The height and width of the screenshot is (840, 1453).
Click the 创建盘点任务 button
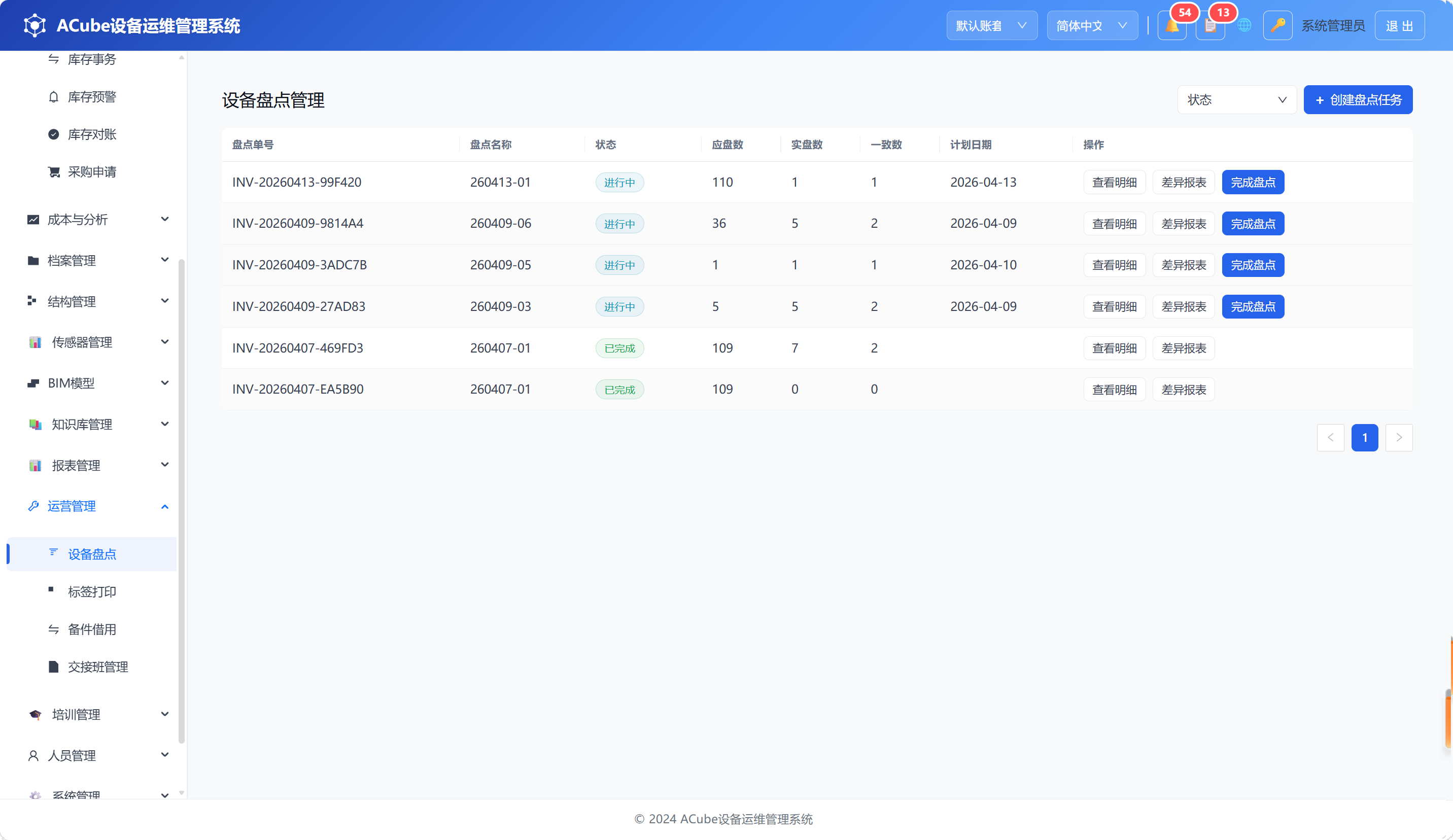coord(1358,100)
